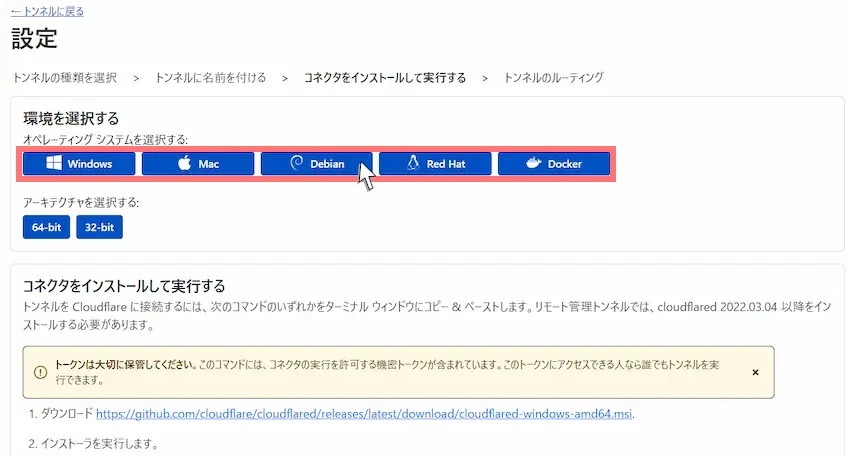850x456 pixels.
Task: Click the 設定 page heading
Action: 34,39
